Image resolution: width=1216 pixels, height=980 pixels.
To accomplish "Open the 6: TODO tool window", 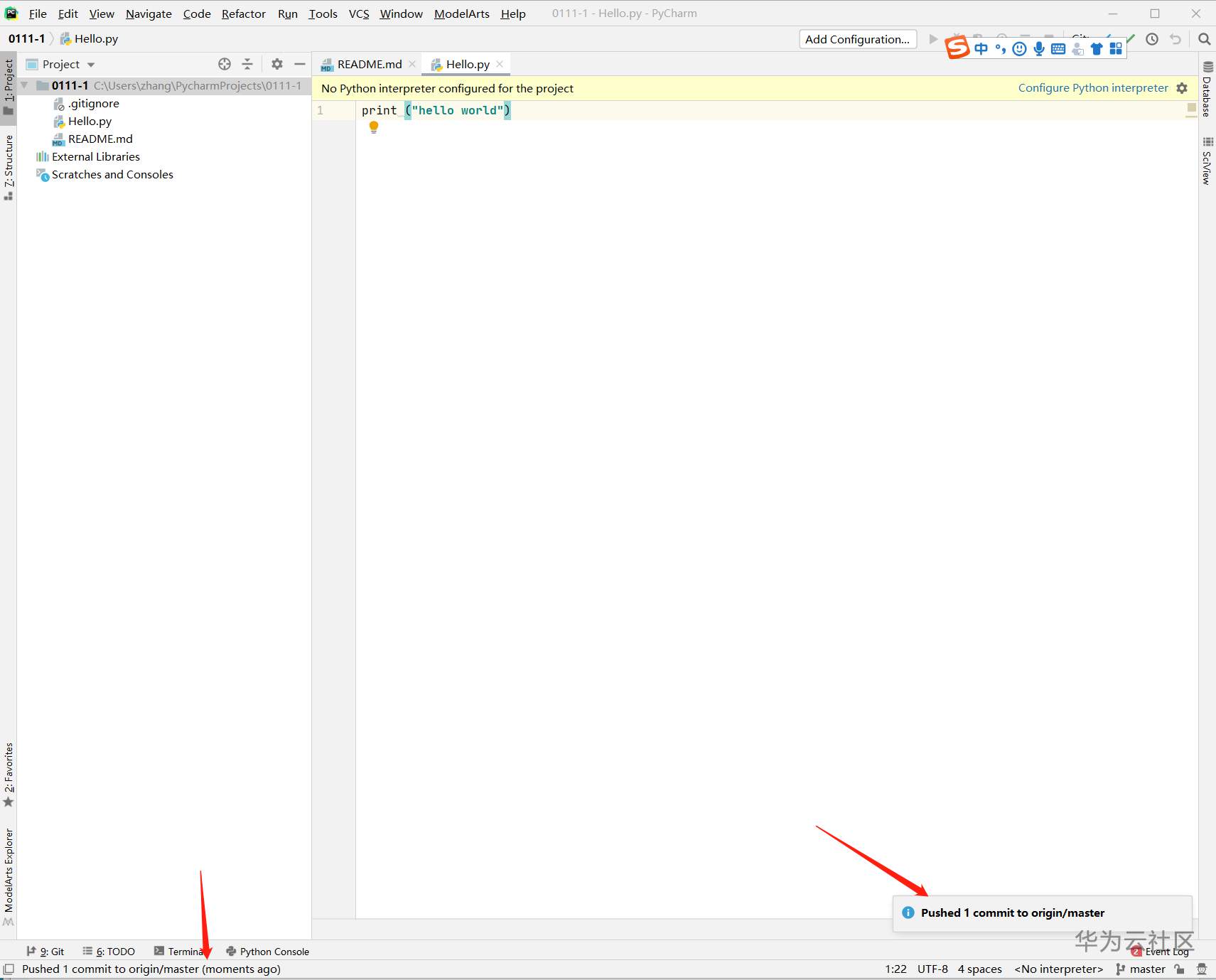I will pos(109,951).
